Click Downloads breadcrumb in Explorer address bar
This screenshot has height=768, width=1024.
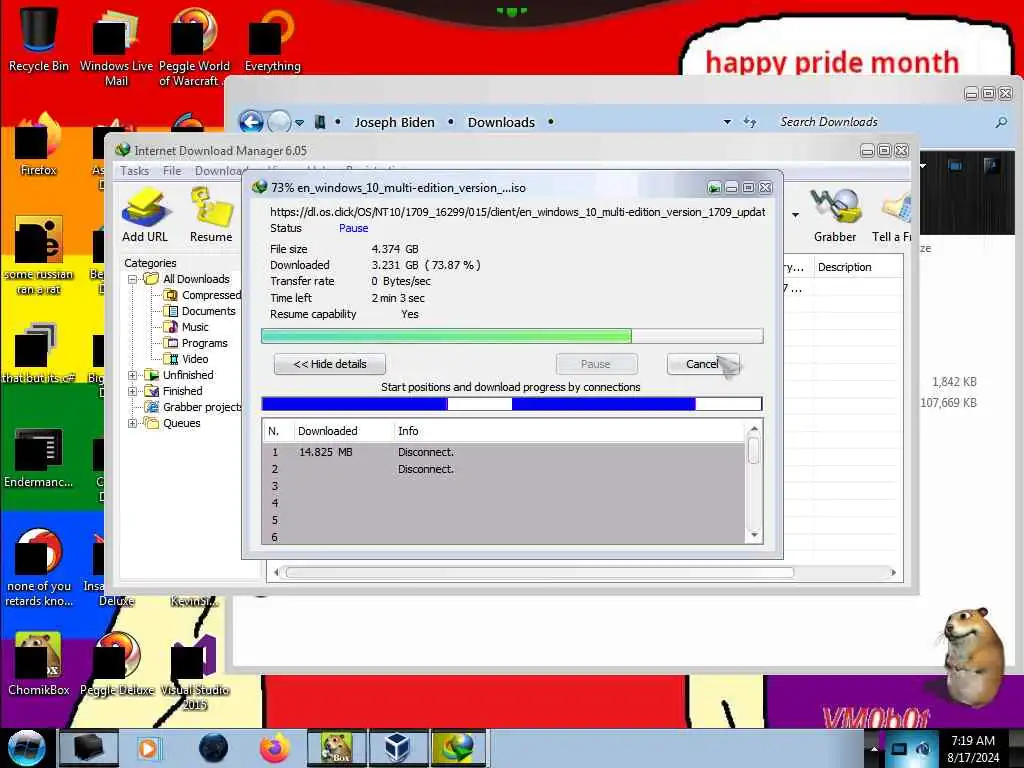[501, 122]
